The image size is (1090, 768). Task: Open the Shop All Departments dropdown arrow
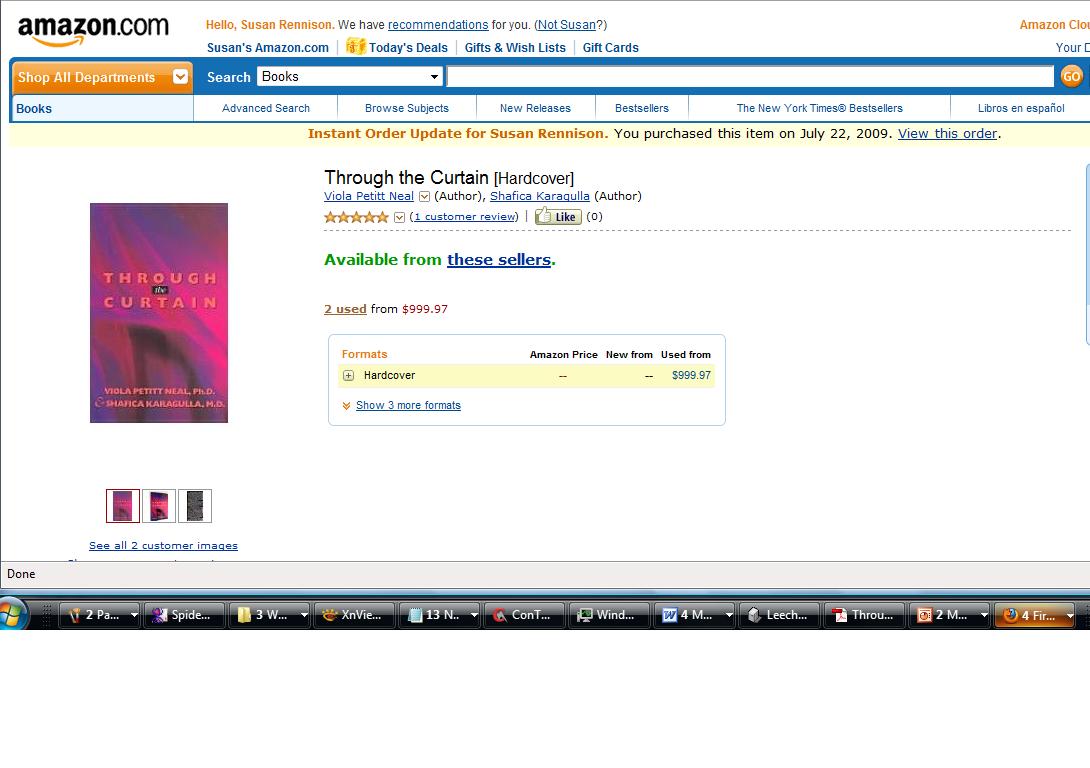[x=180, y=76]
